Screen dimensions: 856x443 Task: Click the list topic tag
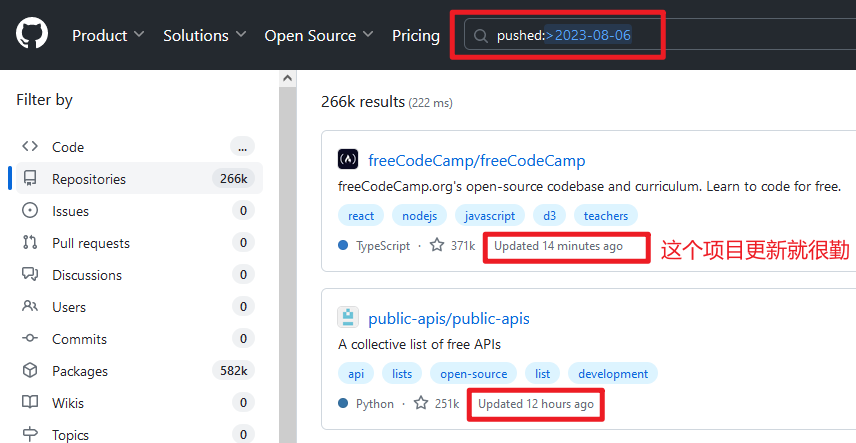[x=543, y=374]
